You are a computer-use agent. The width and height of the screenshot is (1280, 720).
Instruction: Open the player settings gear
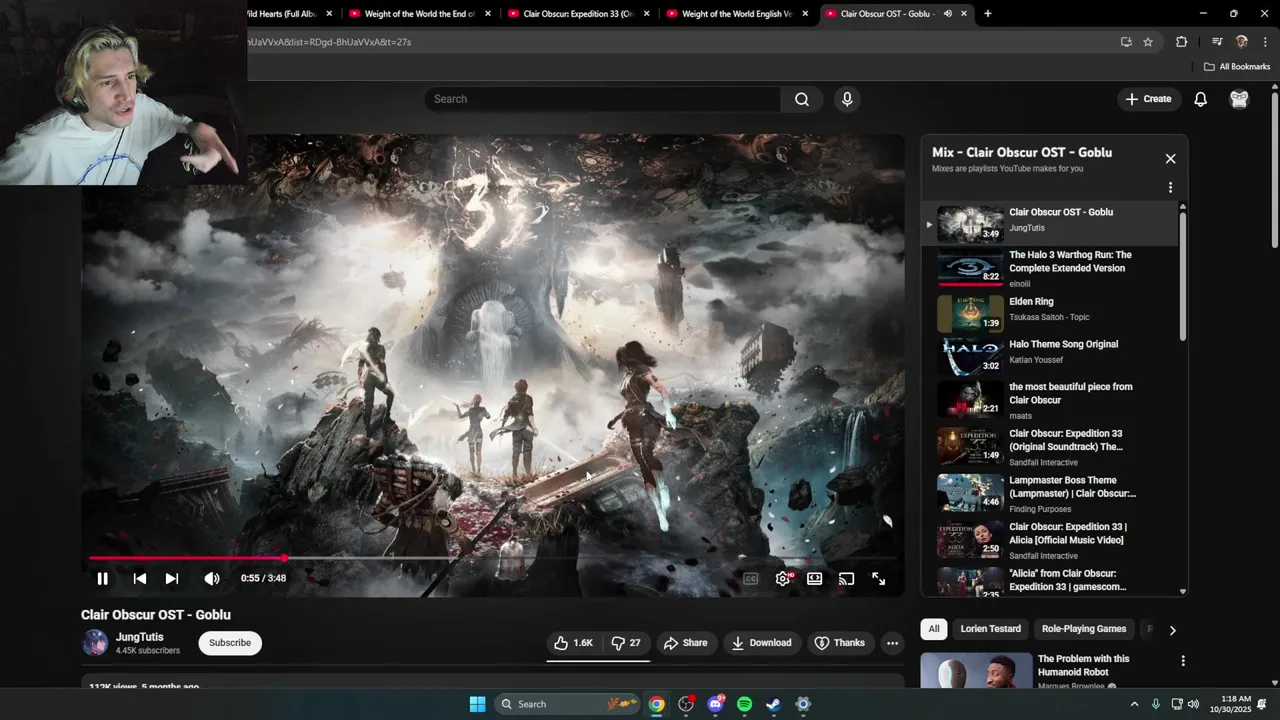point(783,578)
